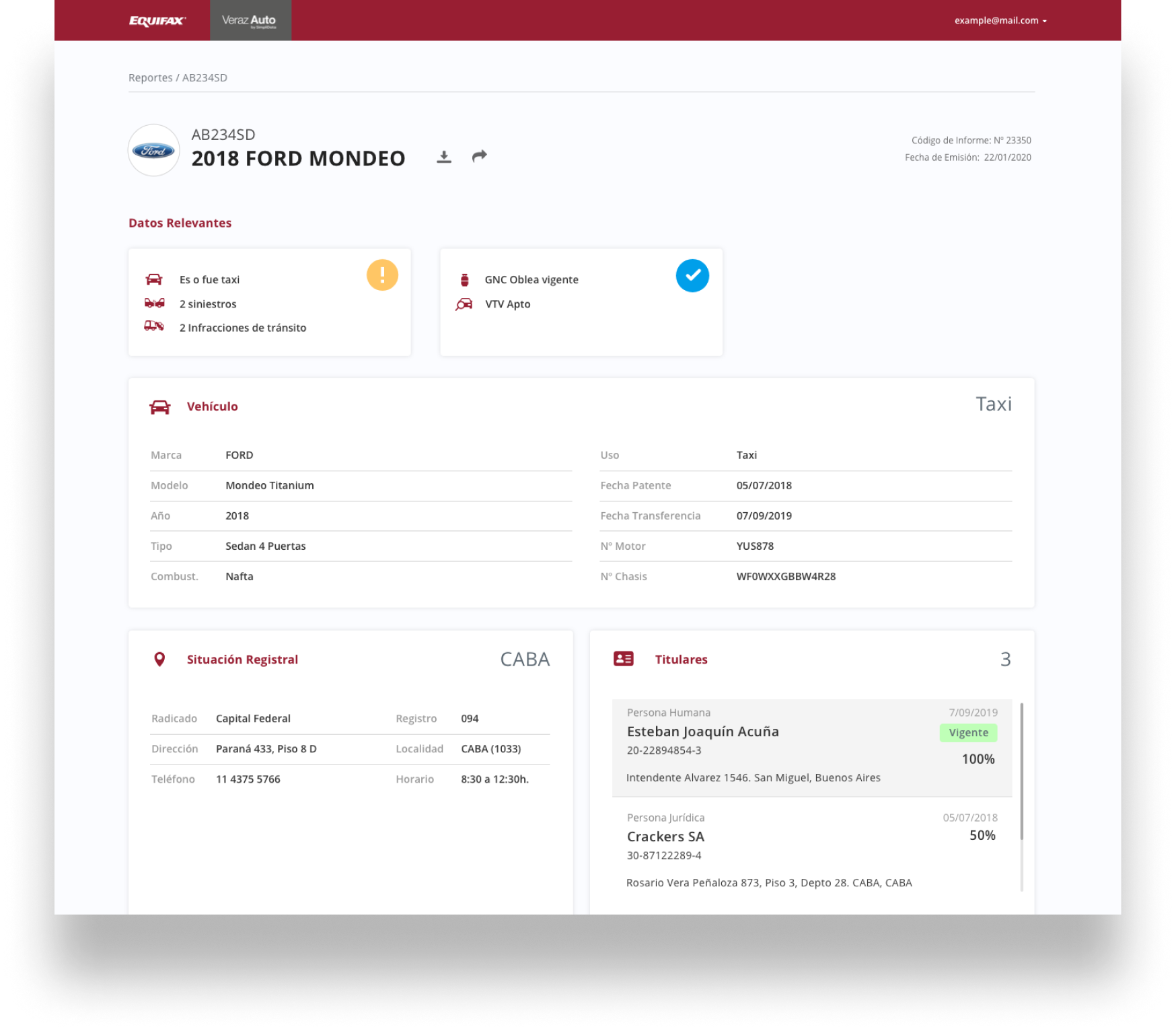The height and width of the screenshot is (1033, 1176).
Task: Go to Reportes in breadcrumb
Action: coord(151,77)
